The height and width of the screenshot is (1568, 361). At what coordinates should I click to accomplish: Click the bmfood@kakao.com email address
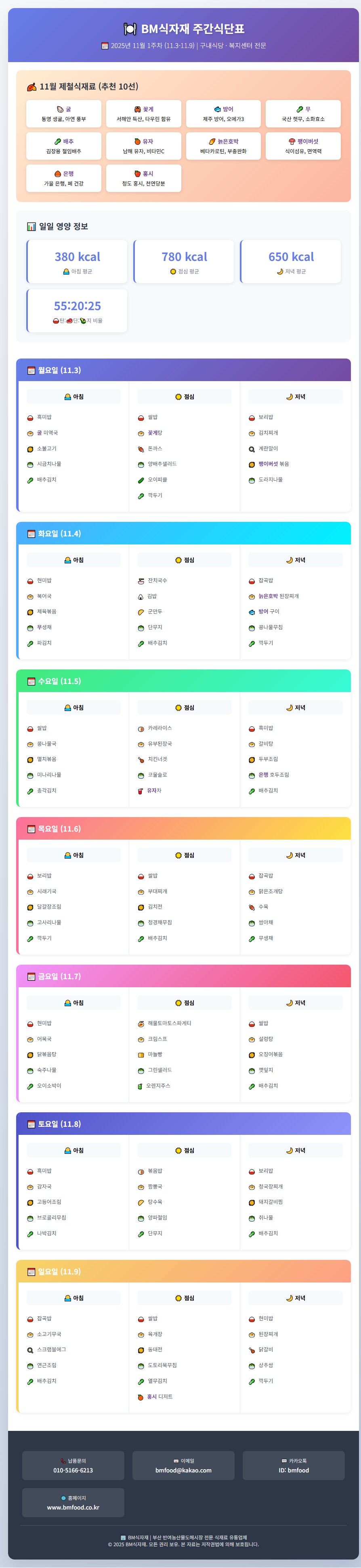pos(184,1470)
